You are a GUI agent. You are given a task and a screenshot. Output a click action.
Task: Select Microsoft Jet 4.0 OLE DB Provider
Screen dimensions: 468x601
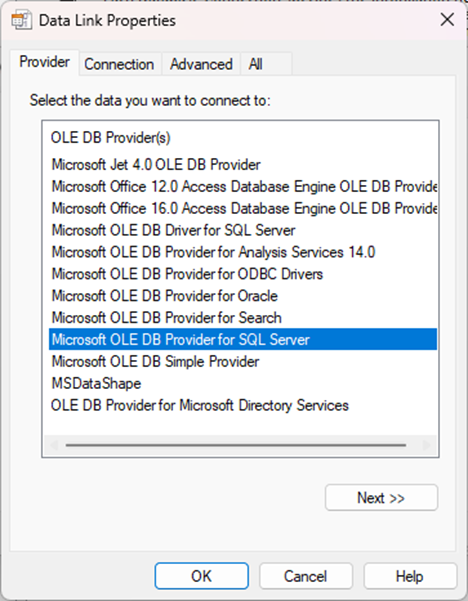click(x=156, y=165)
